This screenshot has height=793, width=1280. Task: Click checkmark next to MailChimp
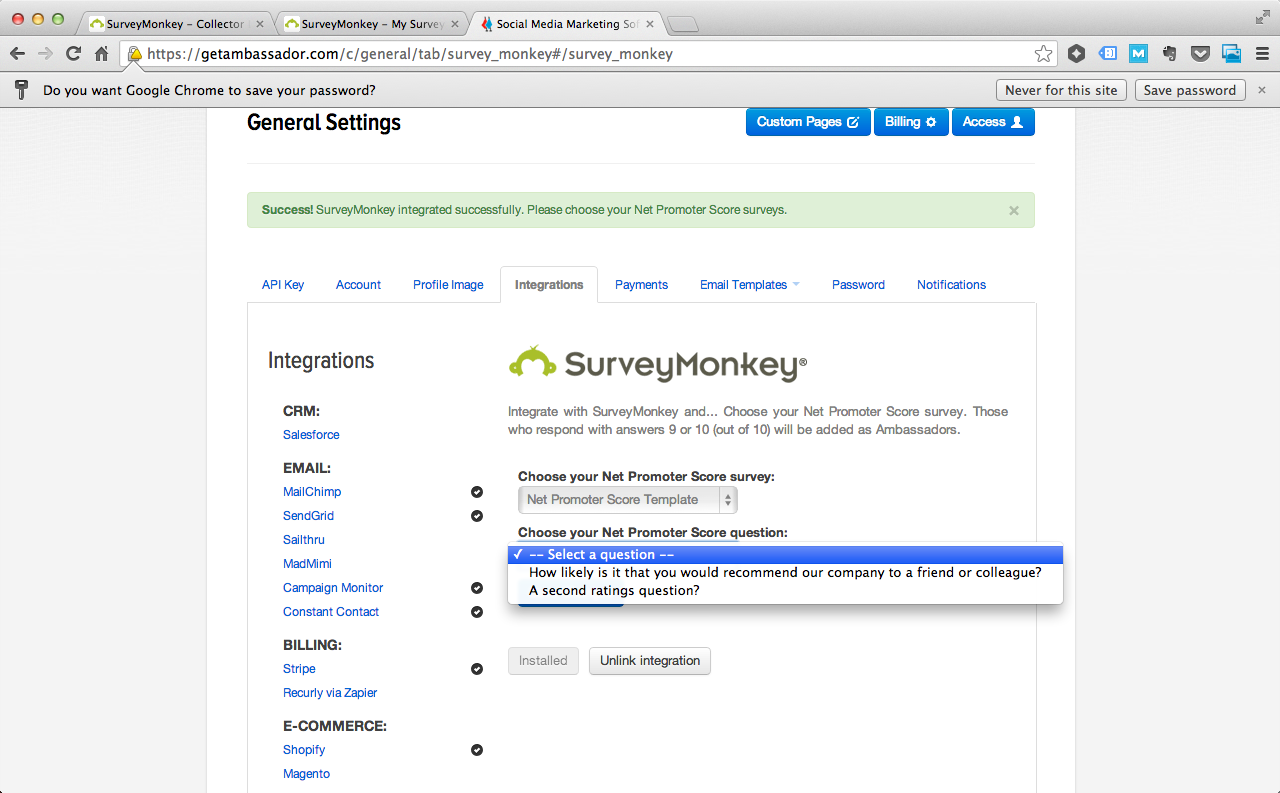(477, 492)
